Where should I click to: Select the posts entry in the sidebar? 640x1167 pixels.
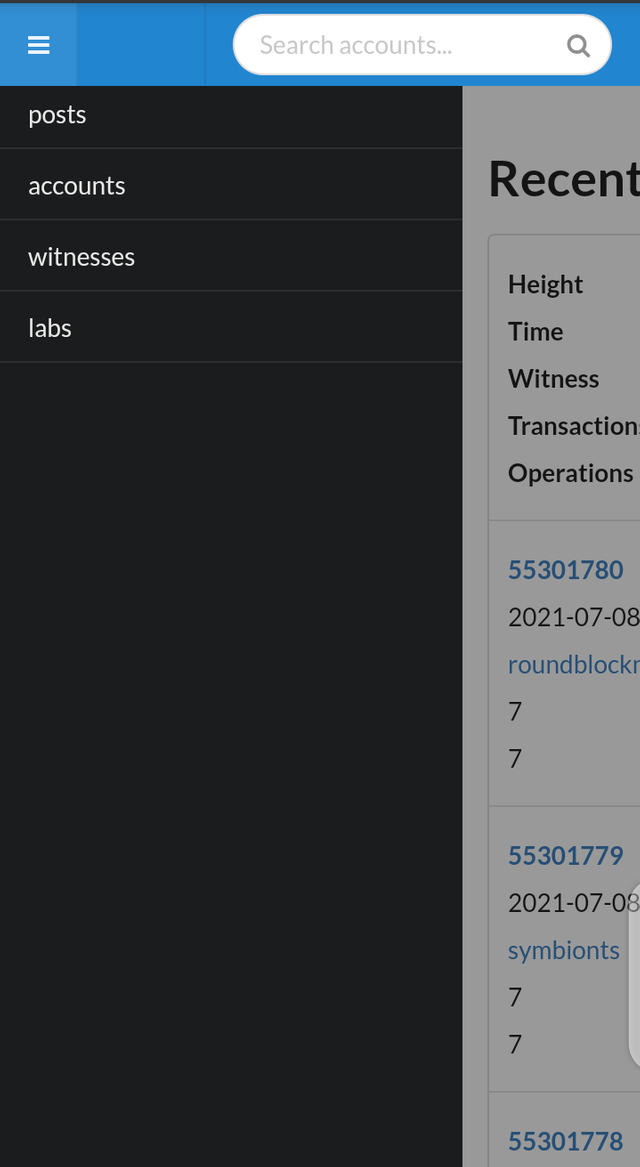(57, 114)
